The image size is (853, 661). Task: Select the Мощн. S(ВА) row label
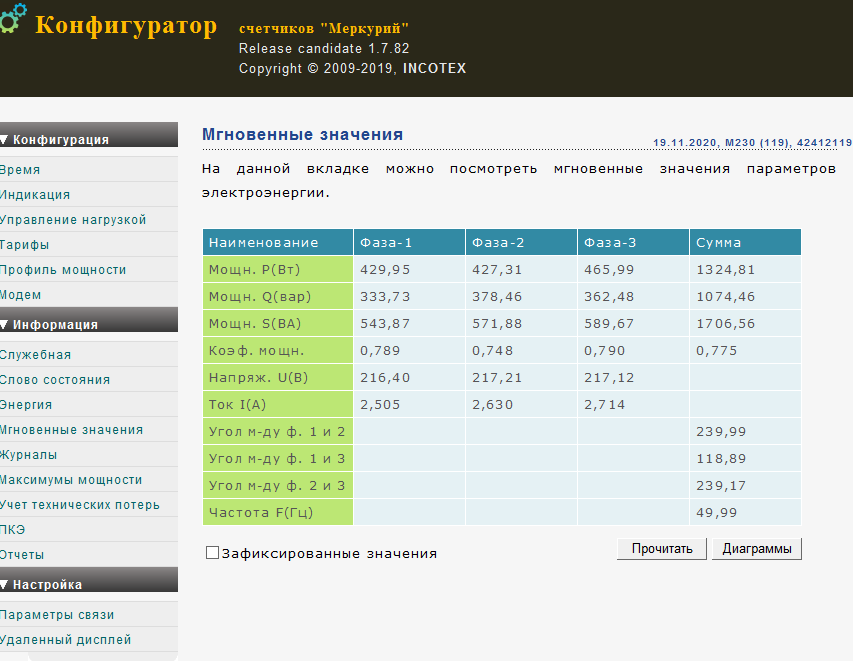tap(278, 323)
